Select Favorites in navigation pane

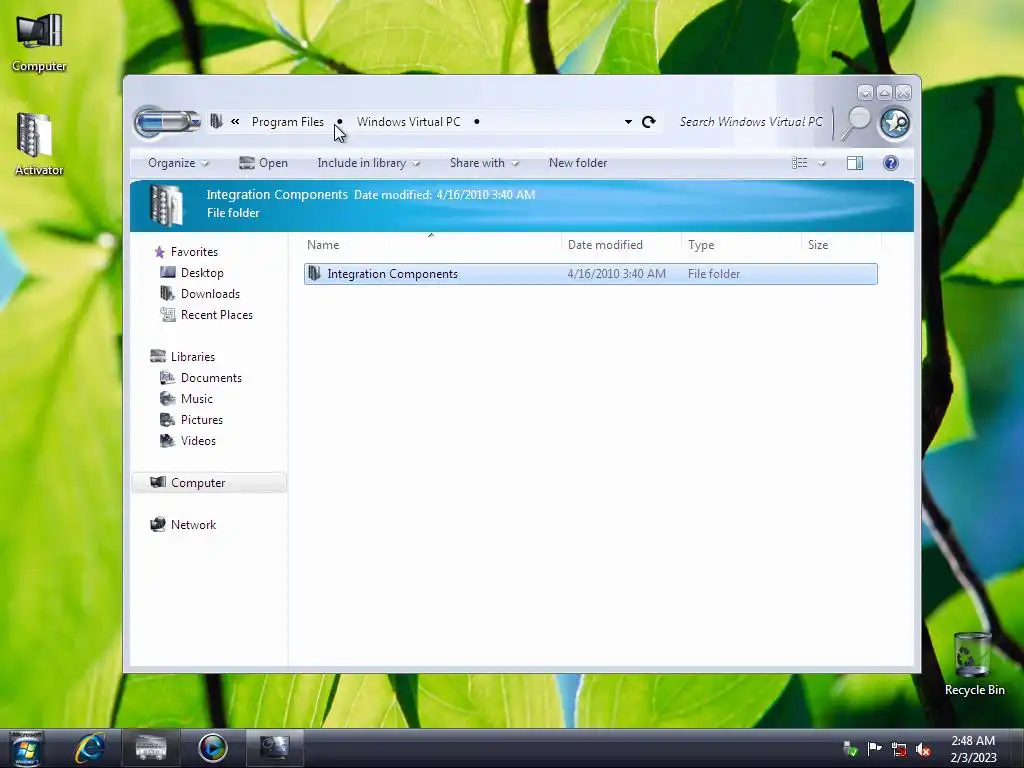point(194,252)
